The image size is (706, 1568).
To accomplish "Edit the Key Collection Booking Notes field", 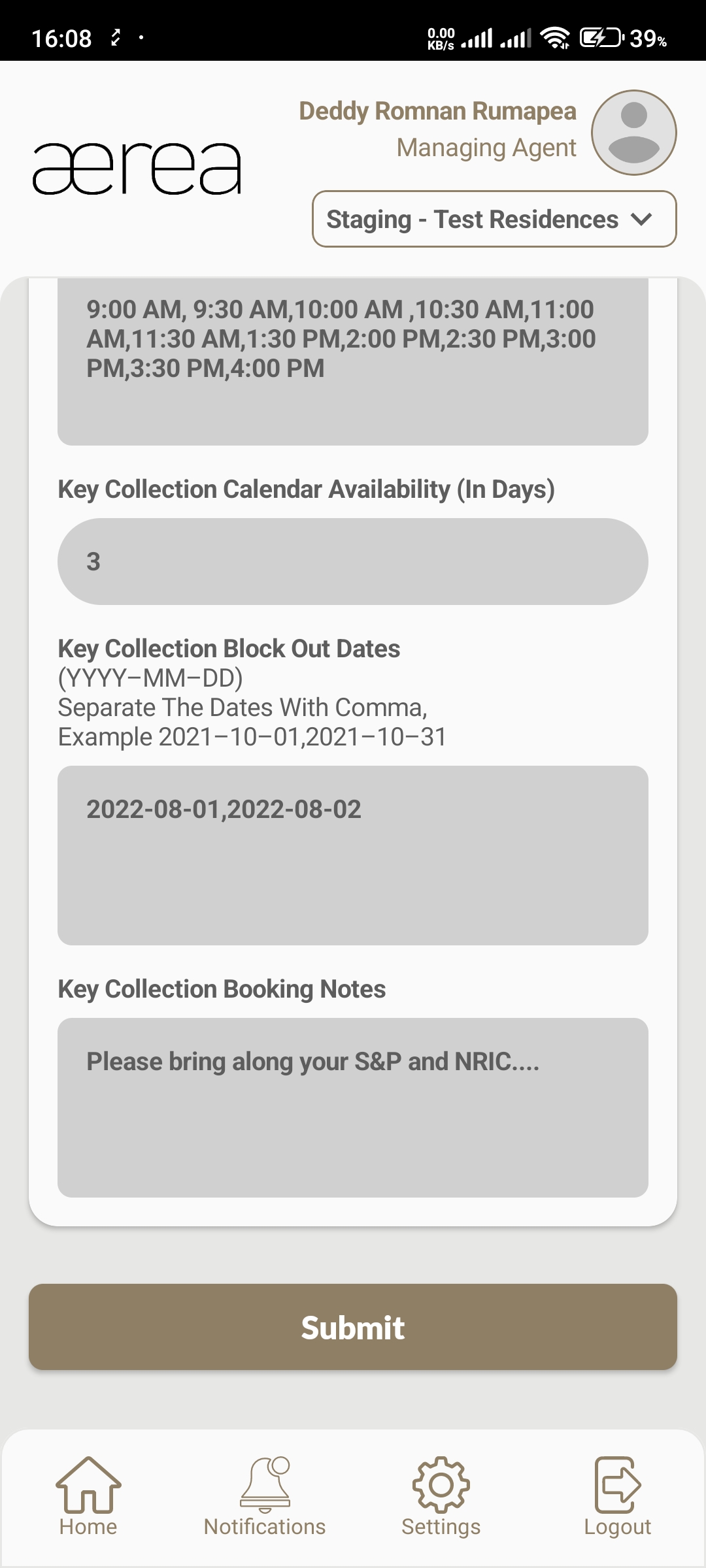I will 353,1107.
